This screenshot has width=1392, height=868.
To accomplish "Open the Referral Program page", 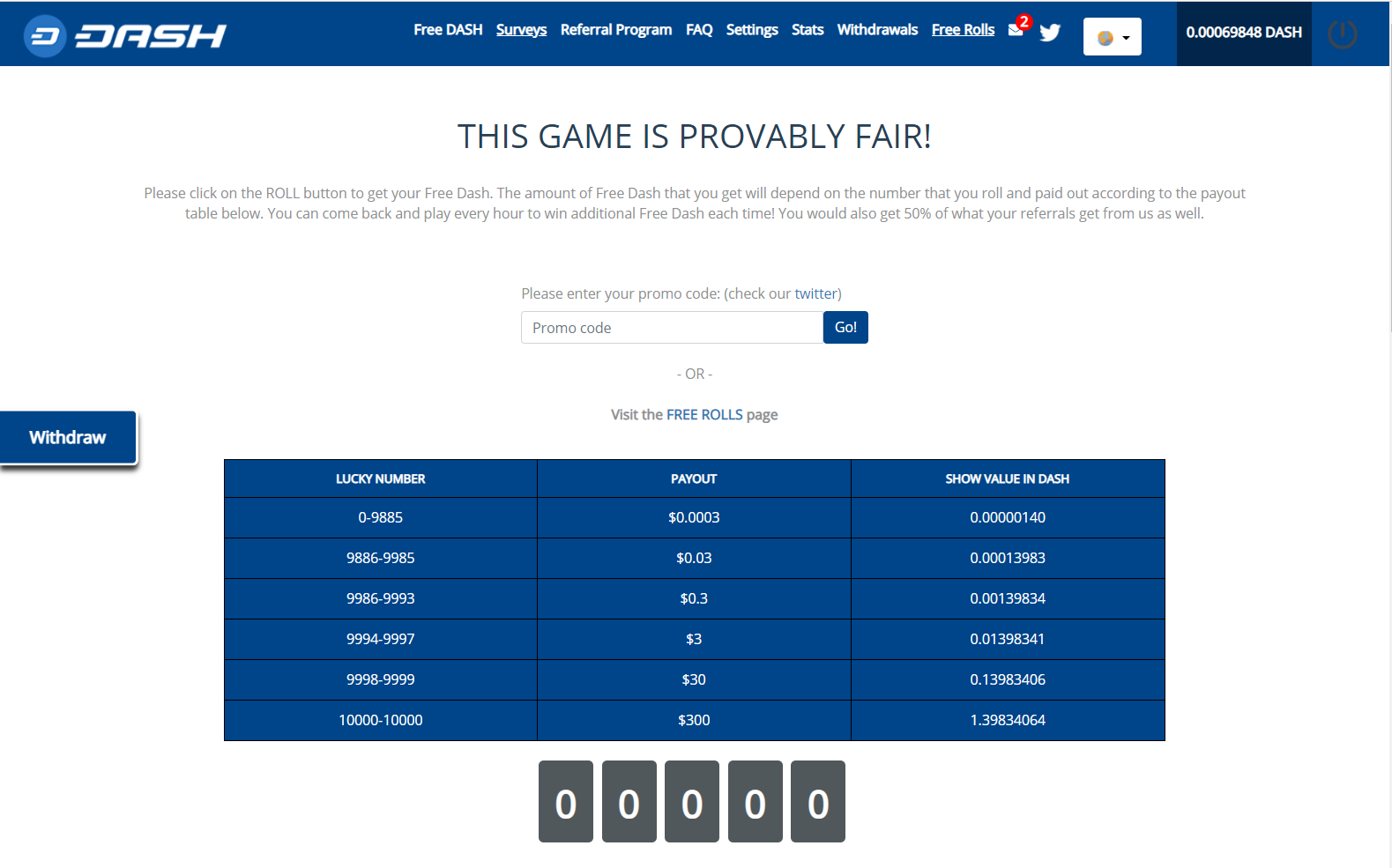I will coord(616,30).
